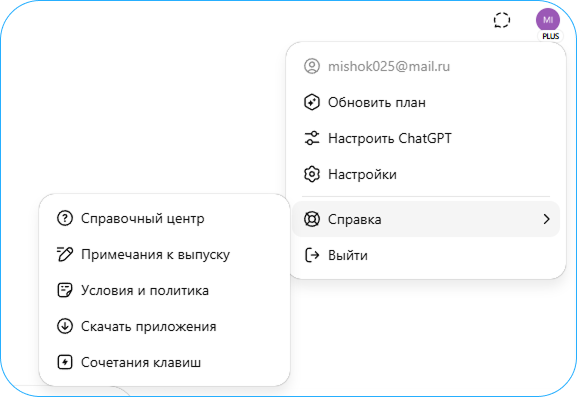Choose Выйти to log out
Screen dimensions: 577x397
(426, 255)
